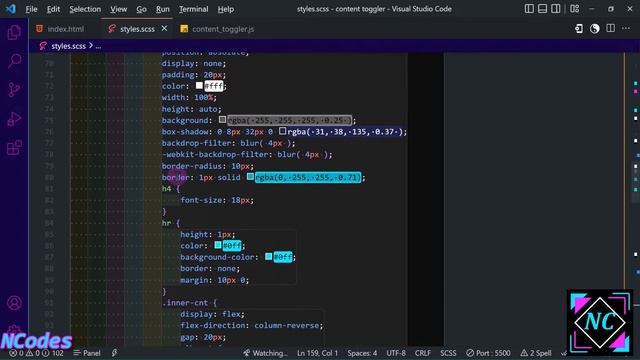The height and width of the screenshot is (360, 640).
Task: Click Panel status bar item
Action: pyautogui.click(x=87, y=353)
